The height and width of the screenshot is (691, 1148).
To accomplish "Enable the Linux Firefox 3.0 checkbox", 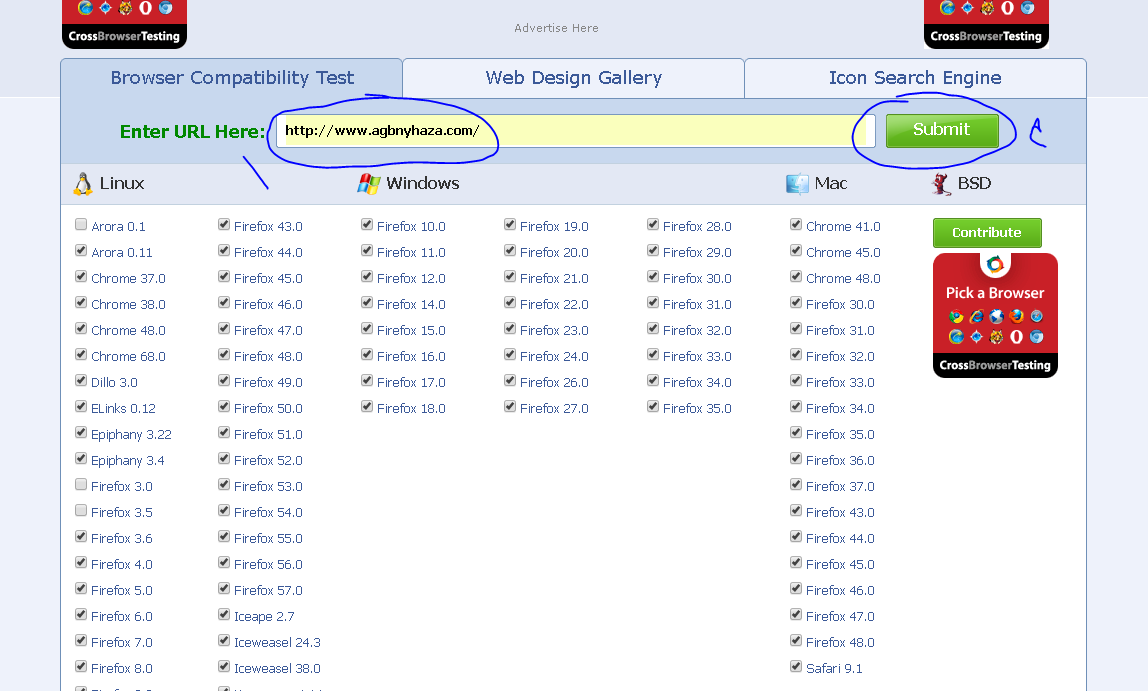I will click(x=81, y=485).
